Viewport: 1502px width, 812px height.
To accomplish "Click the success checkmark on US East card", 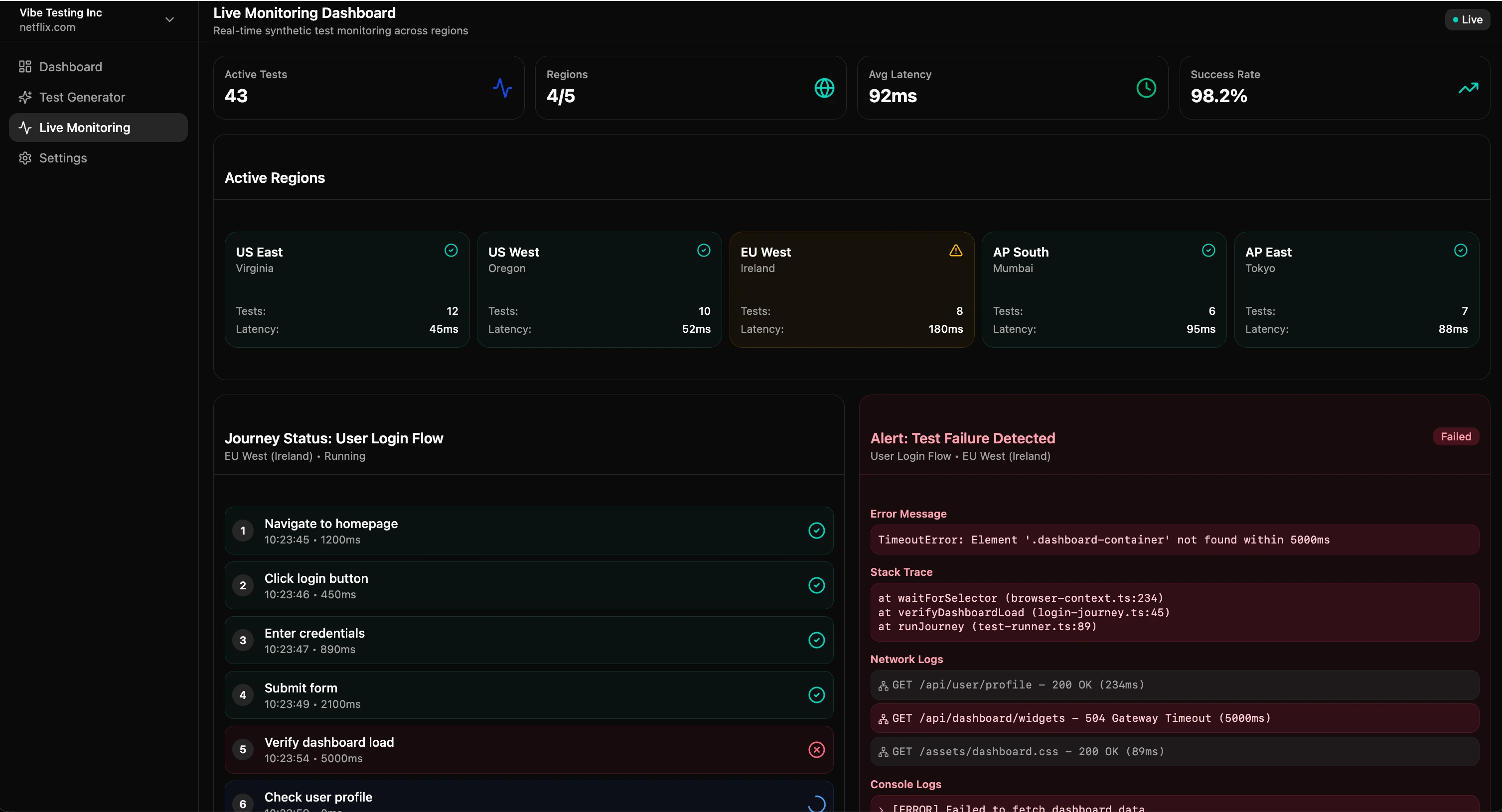I will coord(451,250).
